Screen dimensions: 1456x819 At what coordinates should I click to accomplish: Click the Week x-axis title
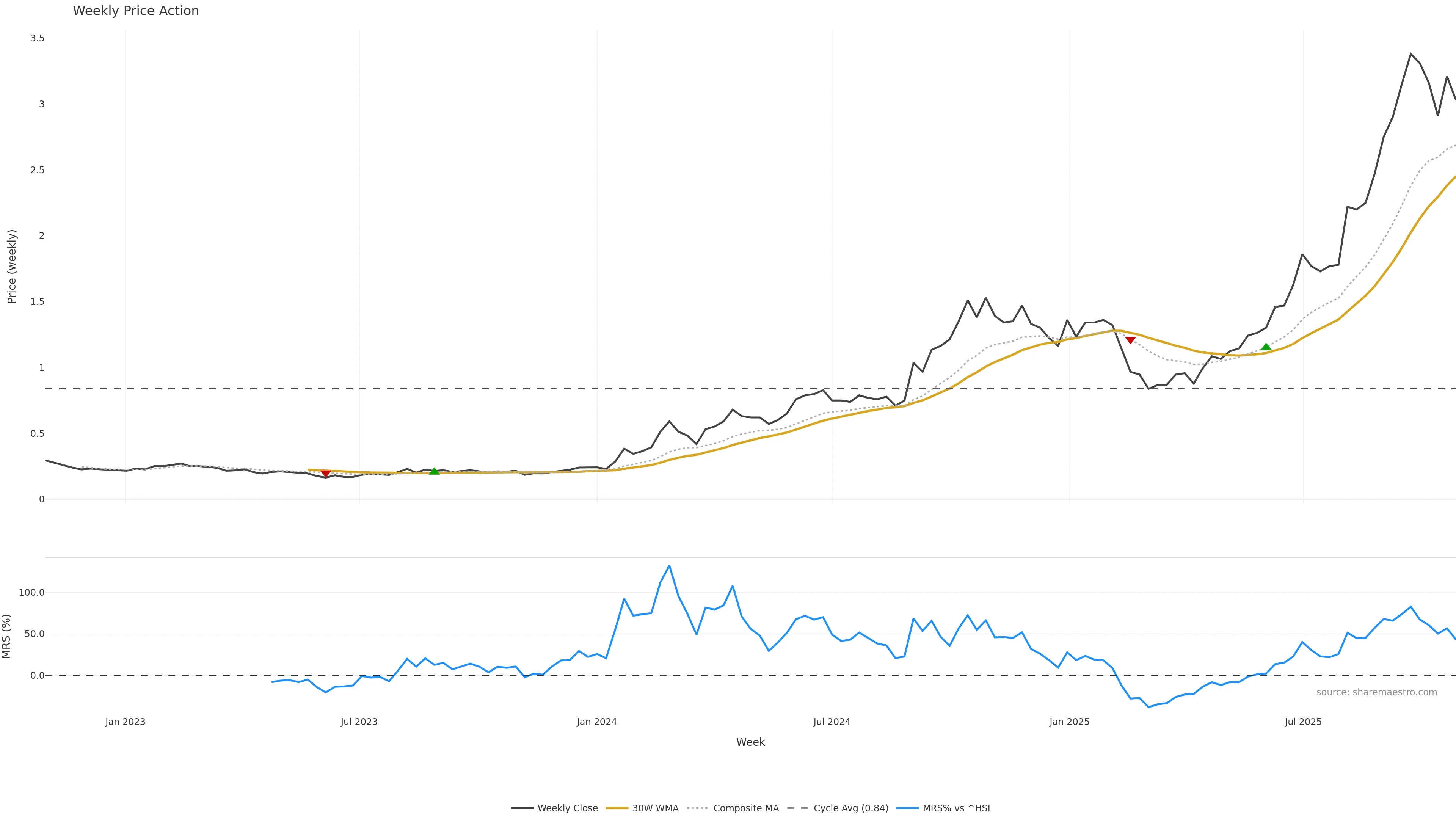pyautogui.click(x=750, y=742)
